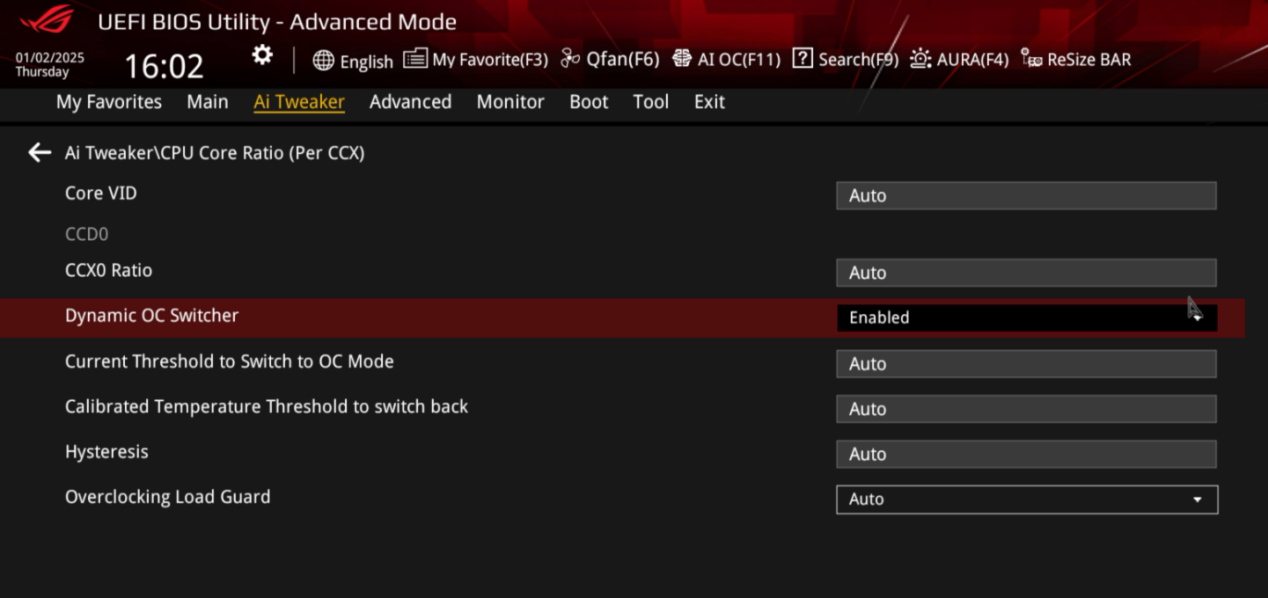1268x598 pixels.
Task: Launch AI OC (F11) guide
Action: pyautogui.click(x=726, y=60)
